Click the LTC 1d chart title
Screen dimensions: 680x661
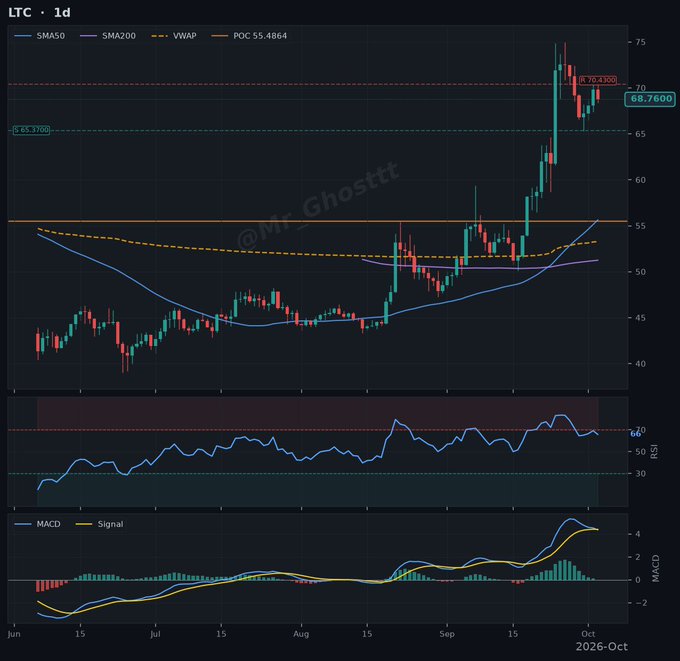point(39,13)
